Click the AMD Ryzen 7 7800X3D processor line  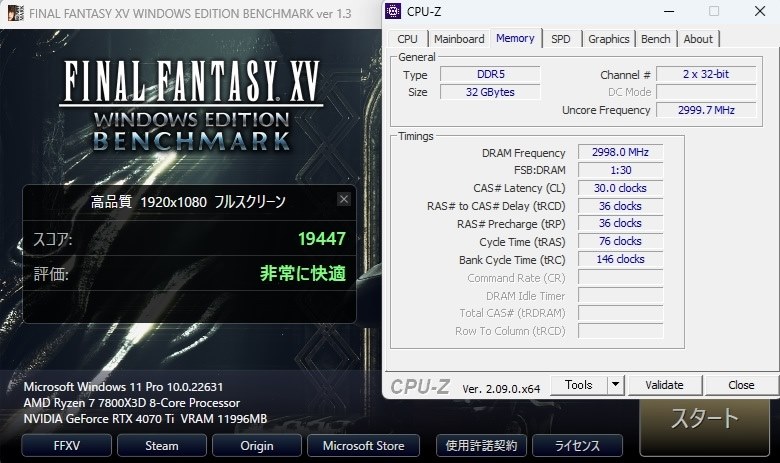(x=131, y=403)
